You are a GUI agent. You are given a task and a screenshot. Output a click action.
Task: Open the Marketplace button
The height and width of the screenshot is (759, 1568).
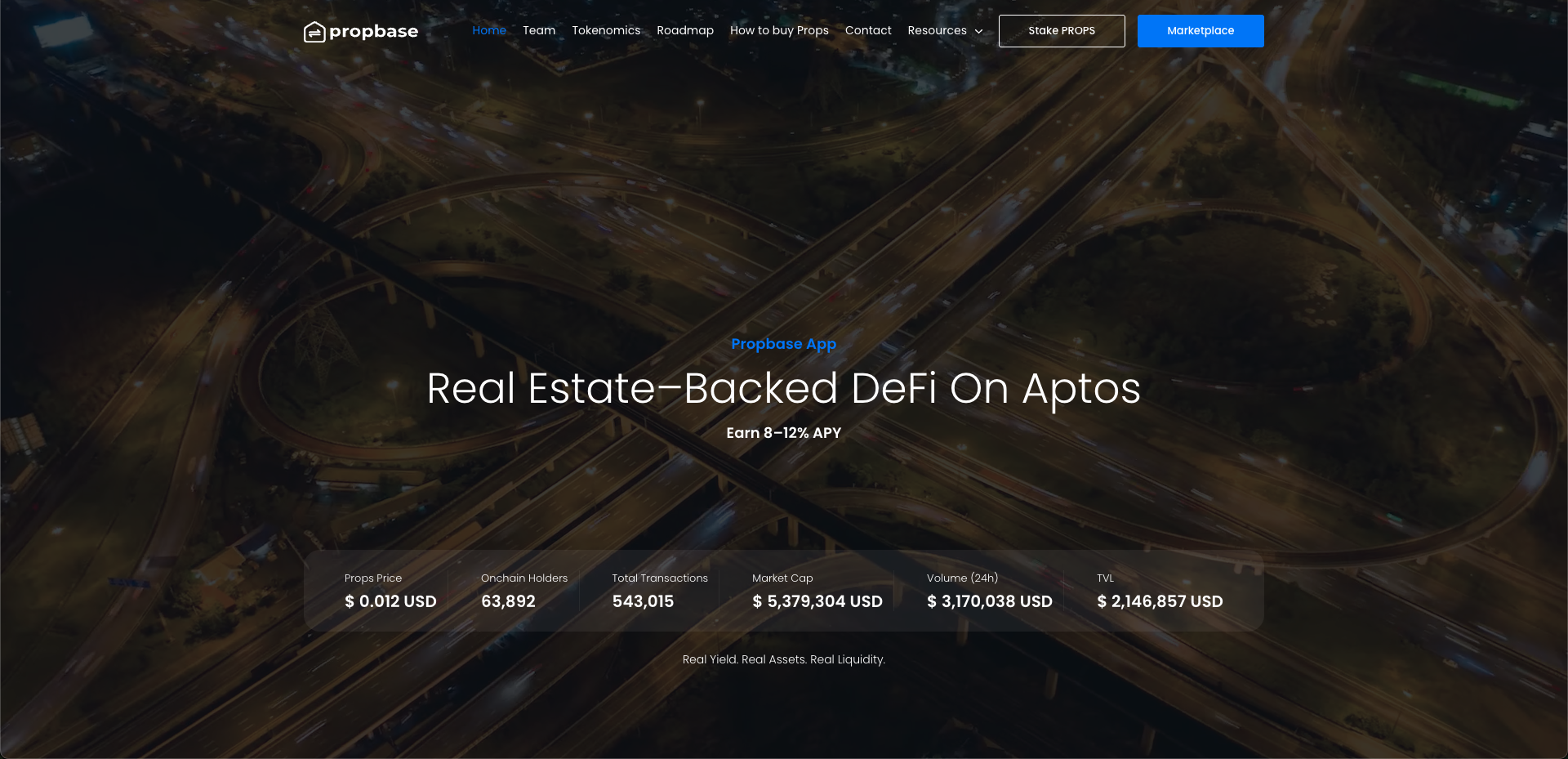tap(1200, 31)
